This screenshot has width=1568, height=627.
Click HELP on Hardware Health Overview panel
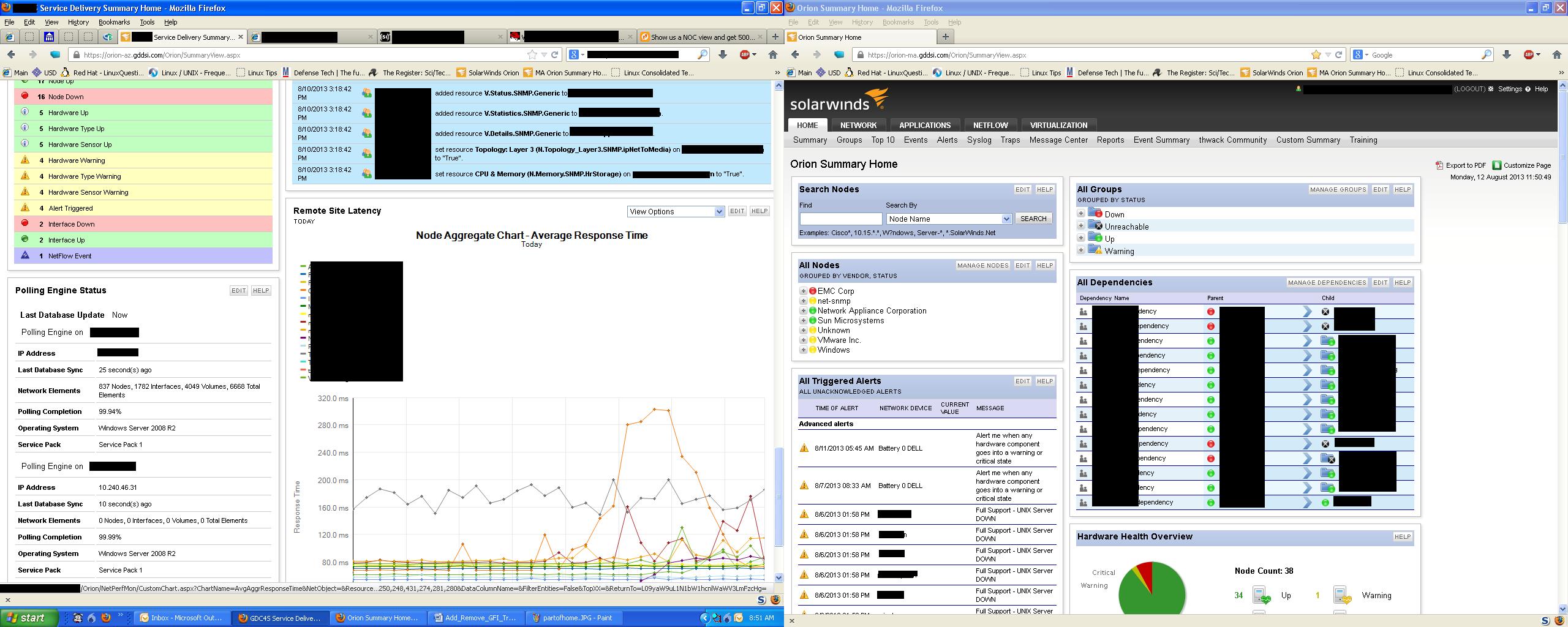pos(1402,536)
